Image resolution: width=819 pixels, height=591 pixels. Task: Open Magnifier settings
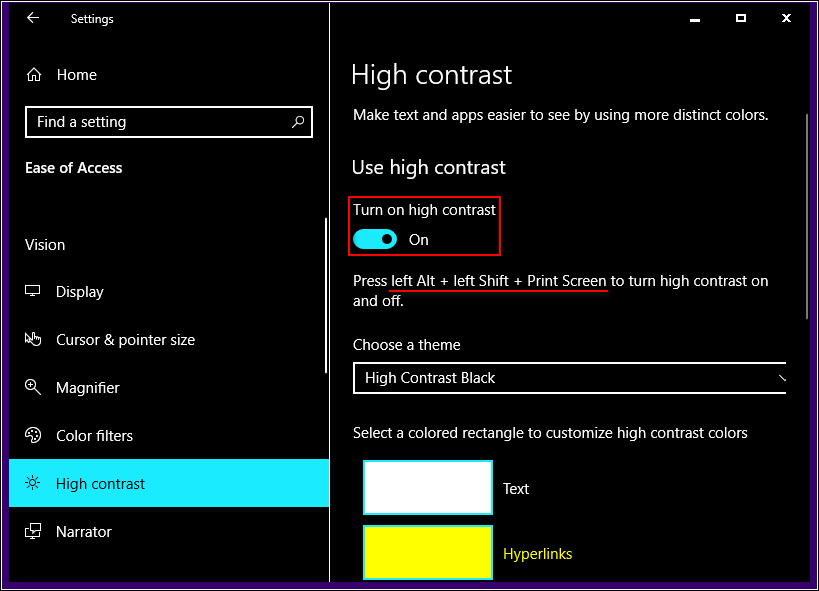click(169, 388)
